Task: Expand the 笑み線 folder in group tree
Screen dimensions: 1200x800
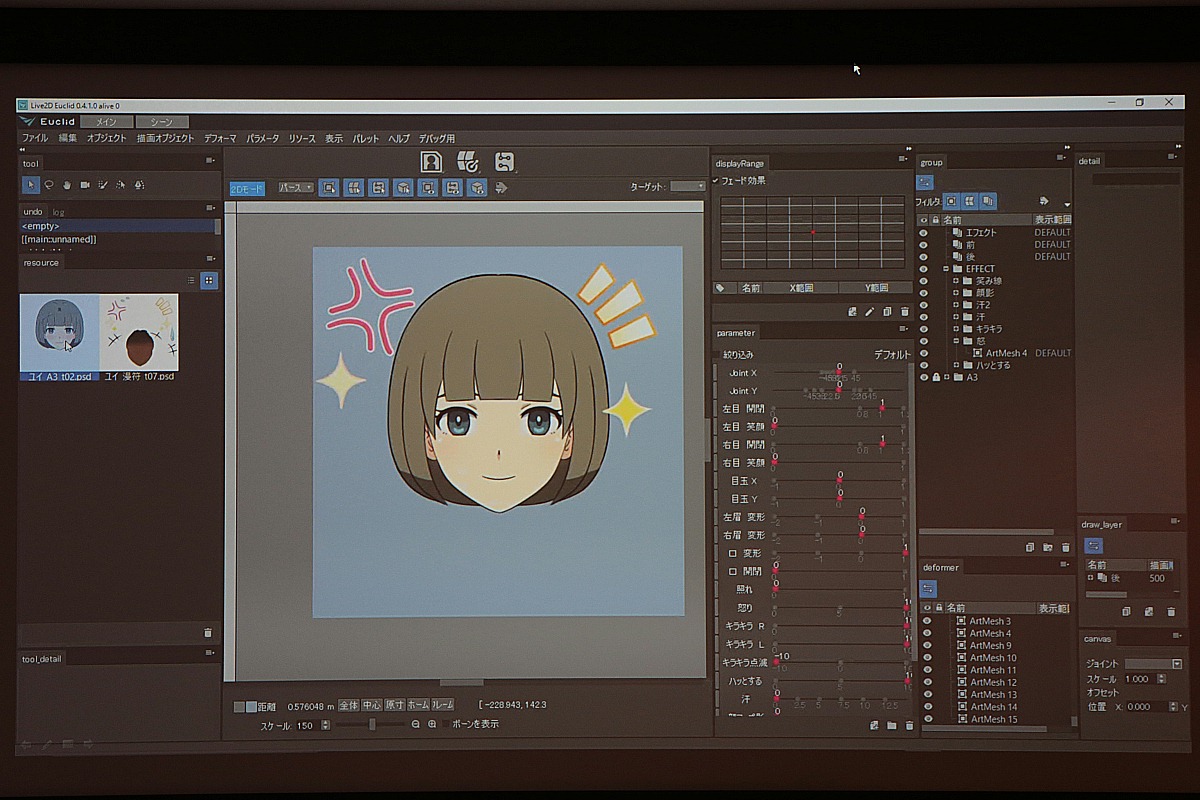Action: tap(956, 281)
